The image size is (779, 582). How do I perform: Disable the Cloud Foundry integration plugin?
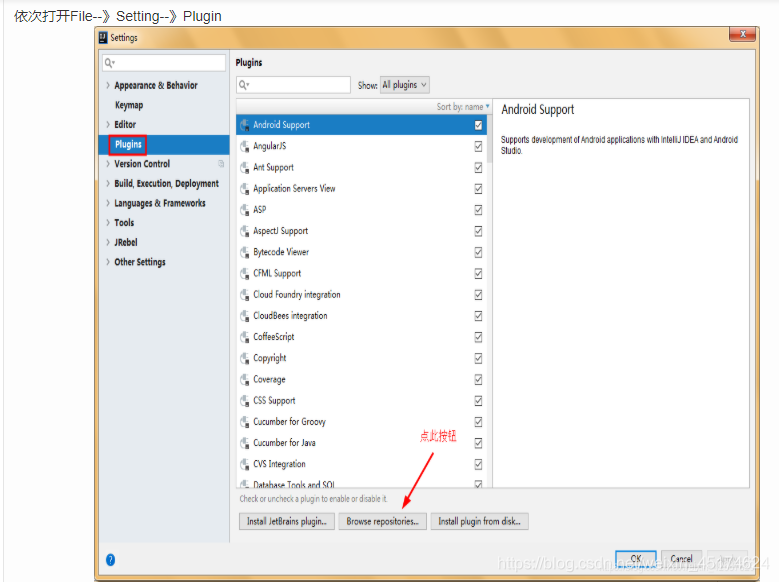coord(478,295)
